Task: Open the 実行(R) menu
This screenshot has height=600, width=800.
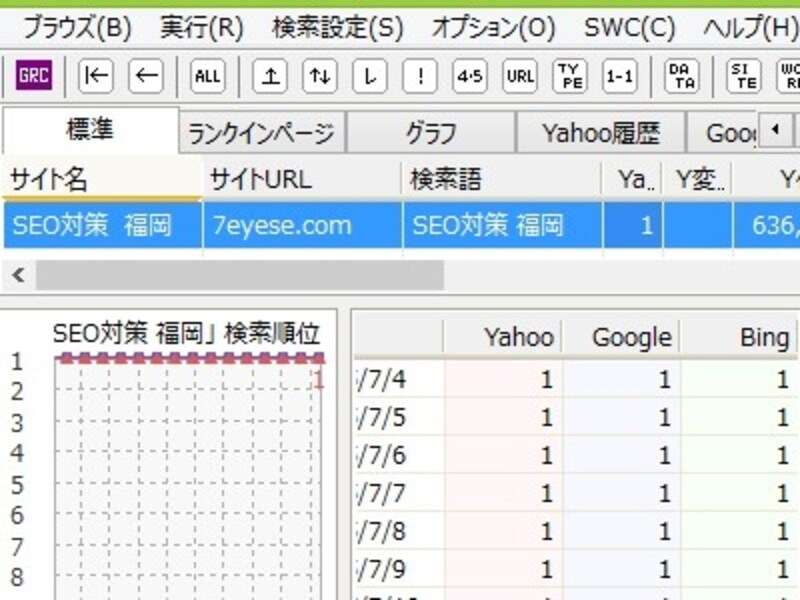Action: [202, 28]
